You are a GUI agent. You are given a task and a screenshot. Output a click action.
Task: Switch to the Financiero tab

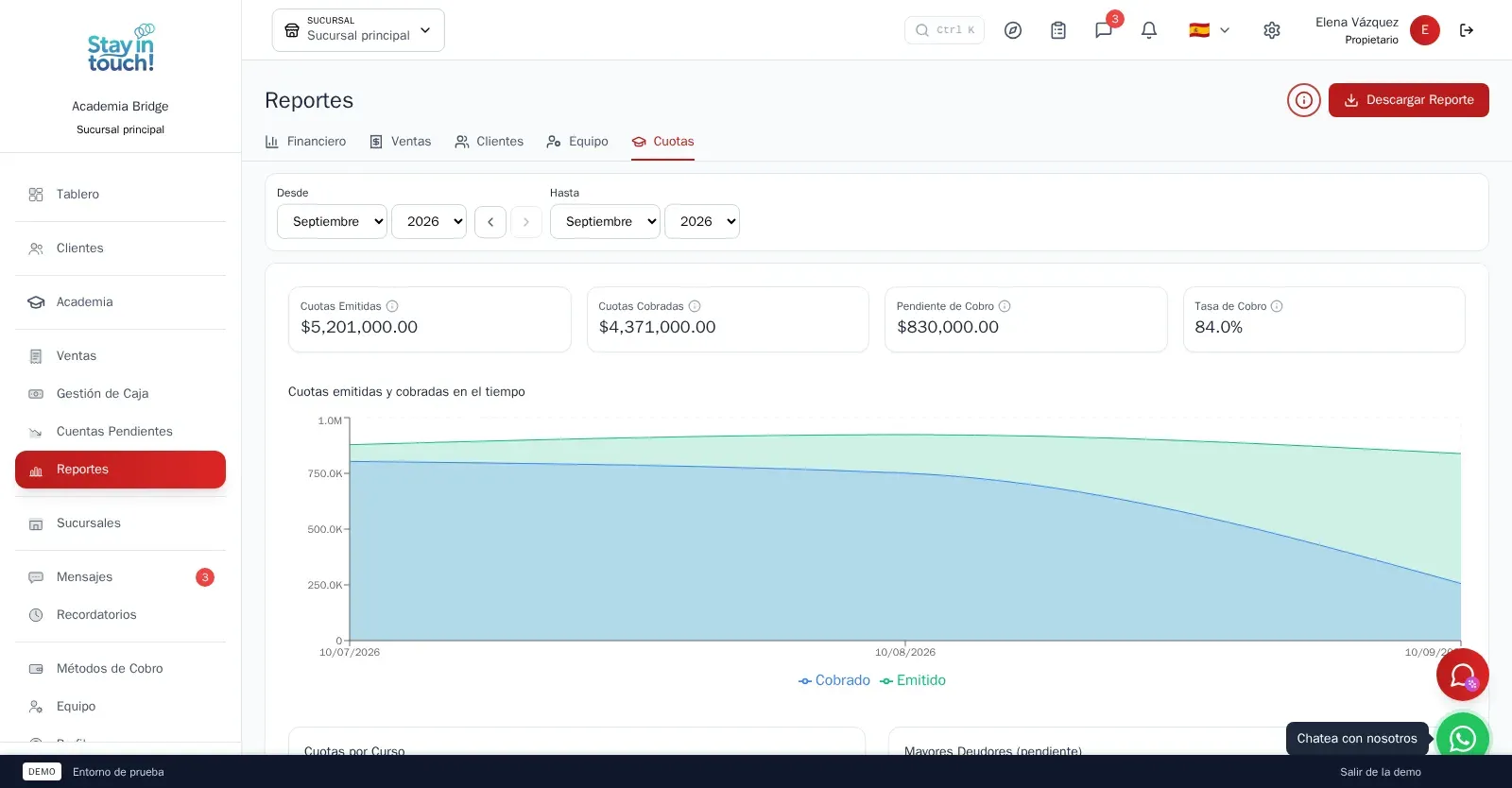[305, 142]
